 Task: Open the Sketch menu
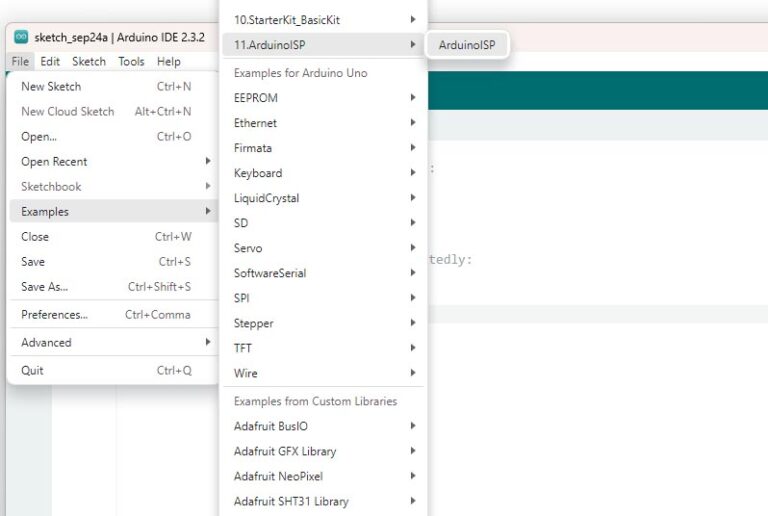(89, 62)
